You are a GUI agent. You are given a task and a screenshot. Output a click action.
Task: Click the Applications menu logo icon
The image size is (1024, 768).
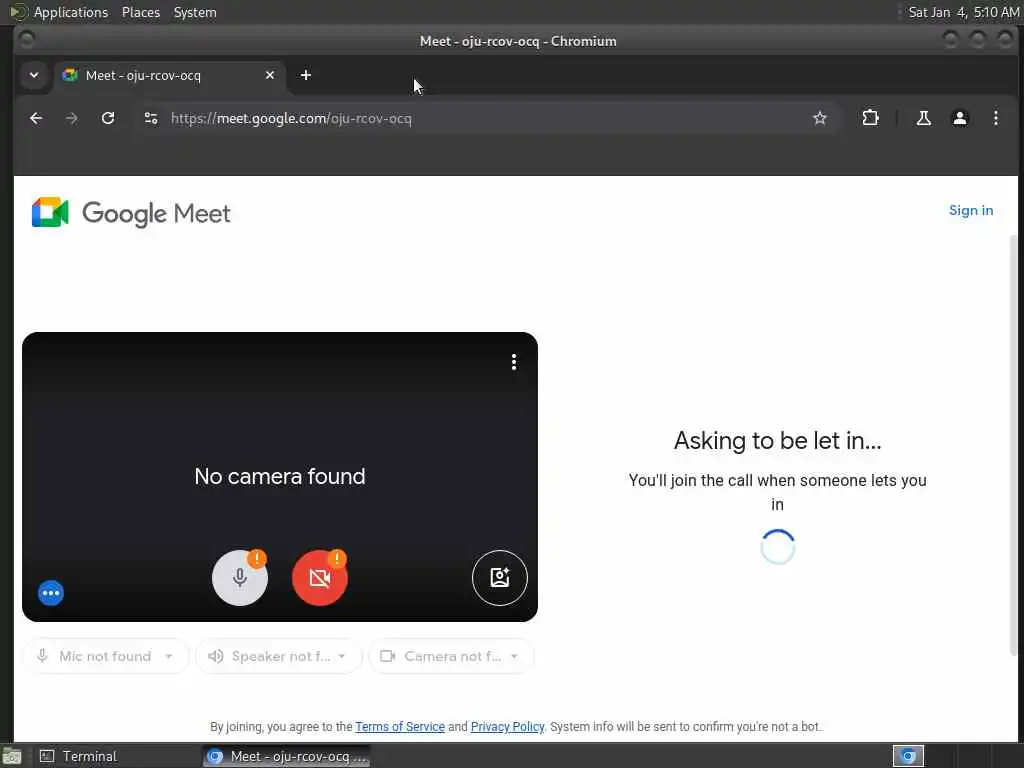(x=18, y=12)
